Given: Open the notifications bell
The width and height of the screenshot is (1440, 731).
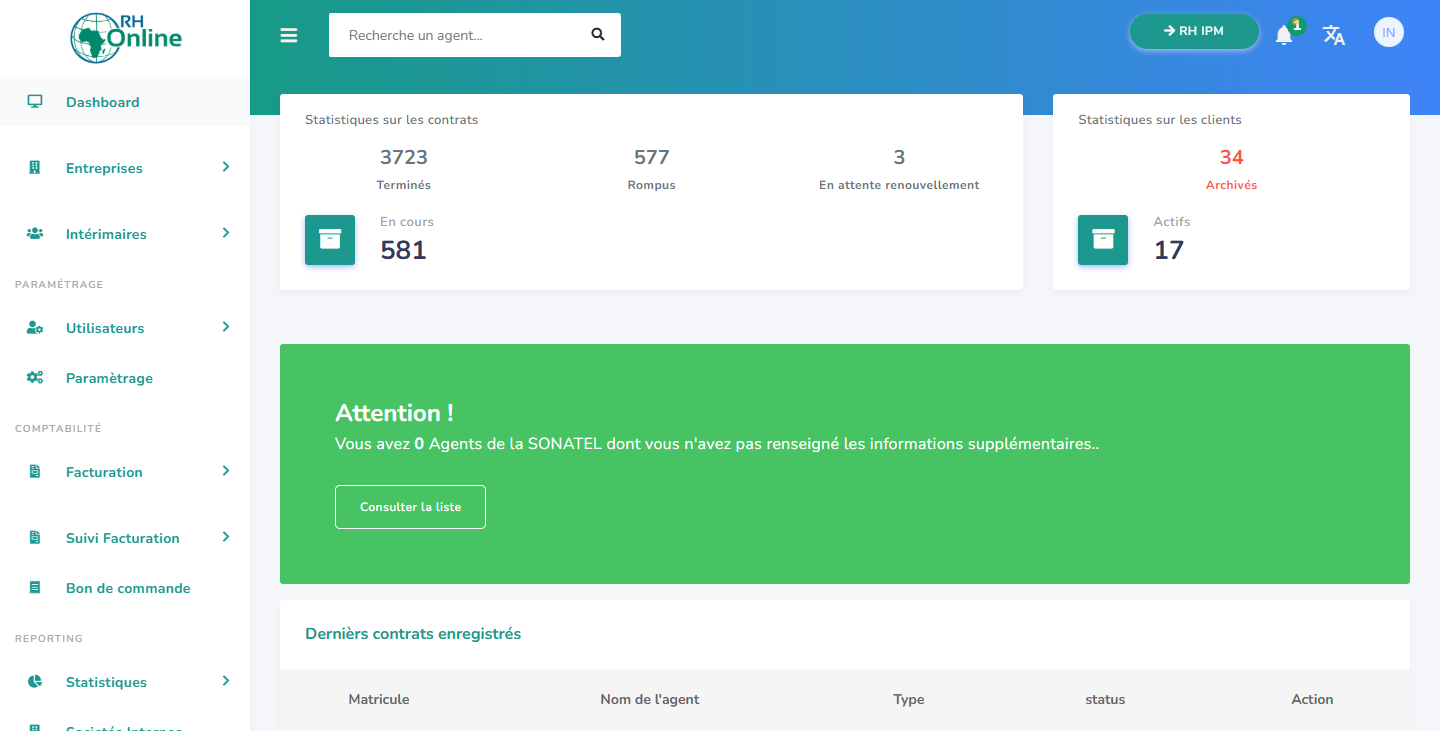Looking at the screenshot, I should click(x=1284, y=35).
